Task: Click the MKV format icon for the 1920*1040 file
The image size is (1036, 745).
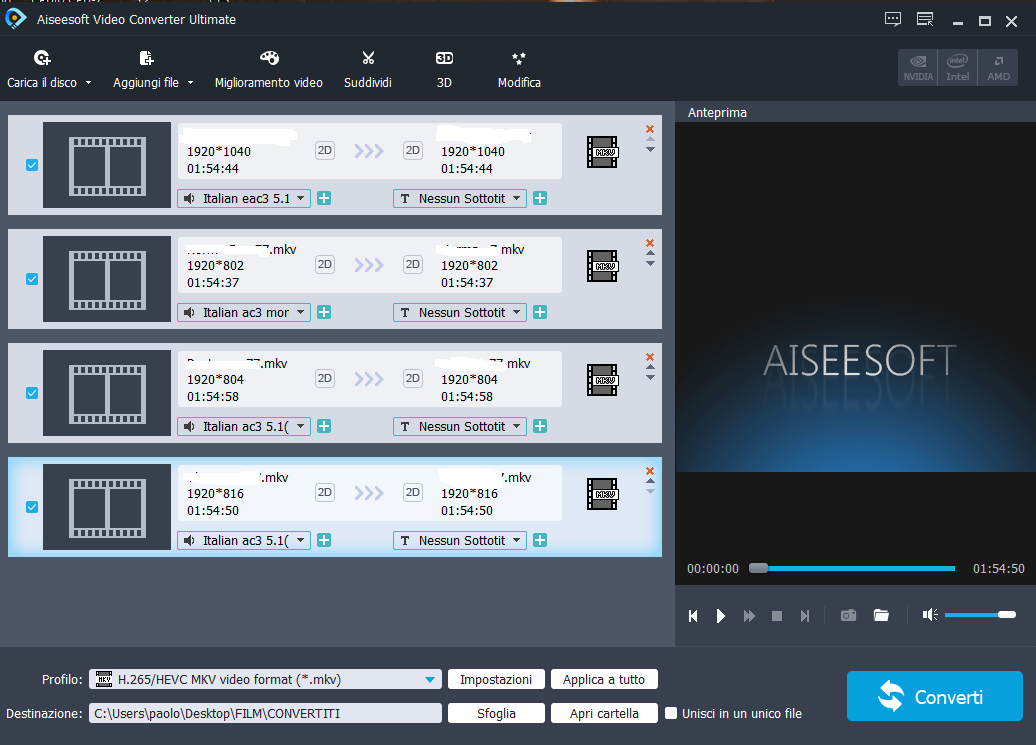Action: (602, 152)
